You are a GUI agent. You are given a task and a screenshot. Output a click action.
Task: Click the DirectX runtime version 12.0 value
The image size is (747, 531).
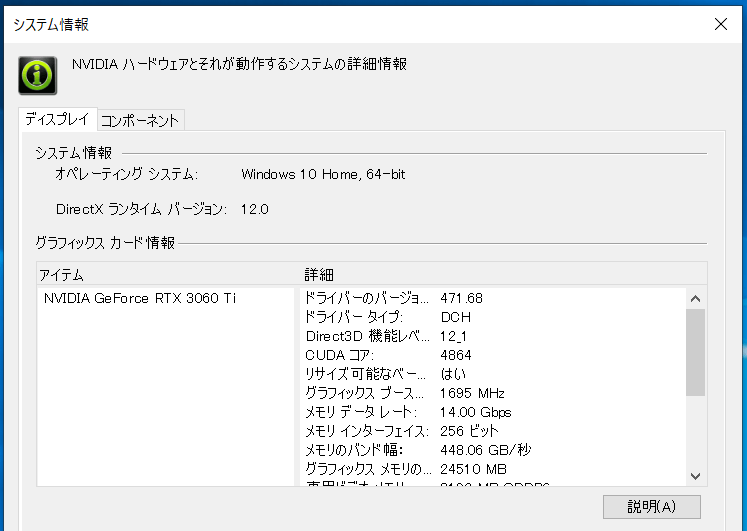(x=254, y=209)
